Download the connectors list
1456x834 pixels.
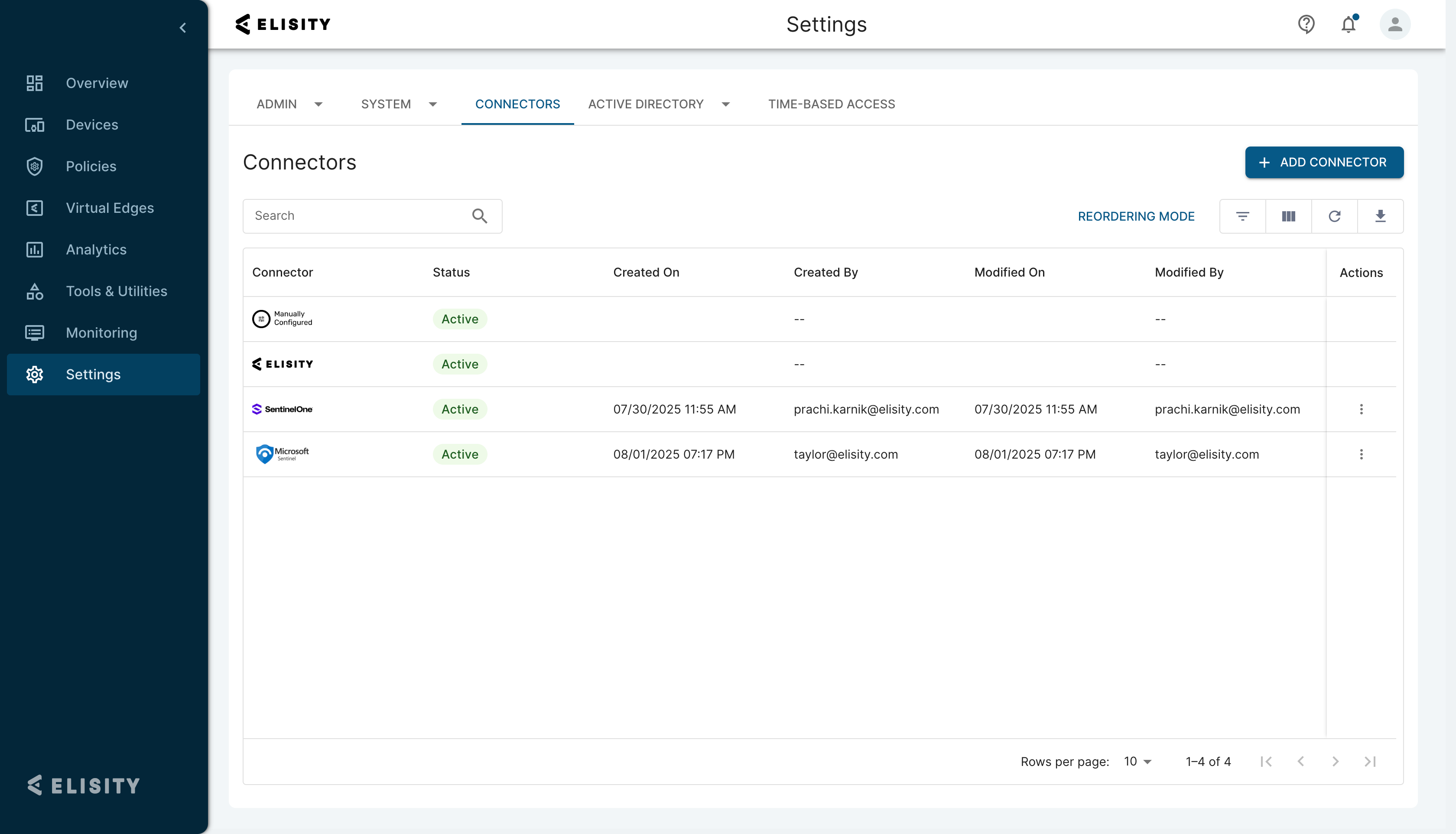tap(1380, 217)
